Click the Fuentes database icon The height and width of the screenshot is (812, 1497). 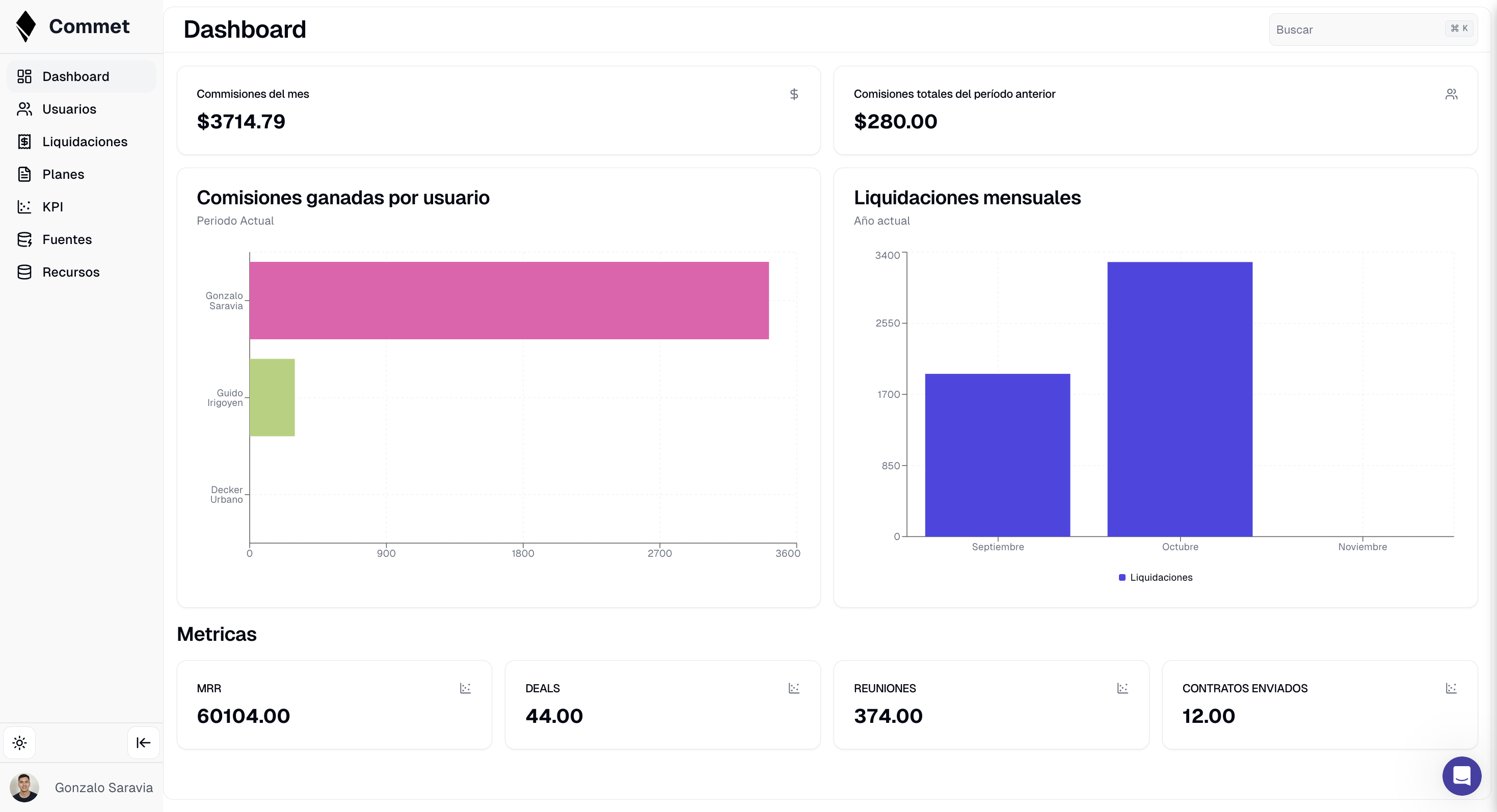pyautogui.click(x=24, y=239)
